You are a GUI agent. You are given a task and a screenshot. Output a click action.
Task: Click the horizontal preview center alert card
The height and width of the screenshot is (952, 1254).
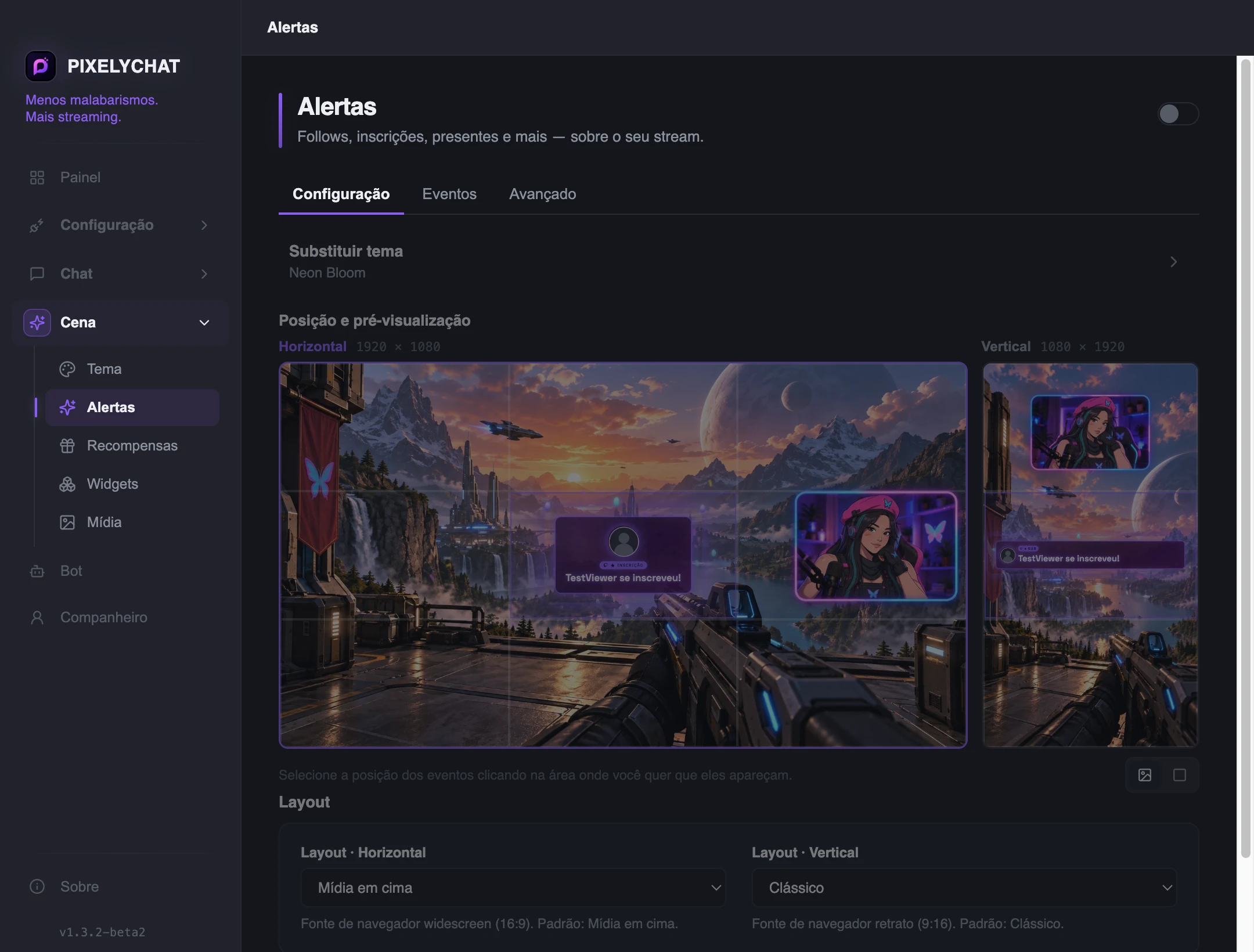(623, 554)
